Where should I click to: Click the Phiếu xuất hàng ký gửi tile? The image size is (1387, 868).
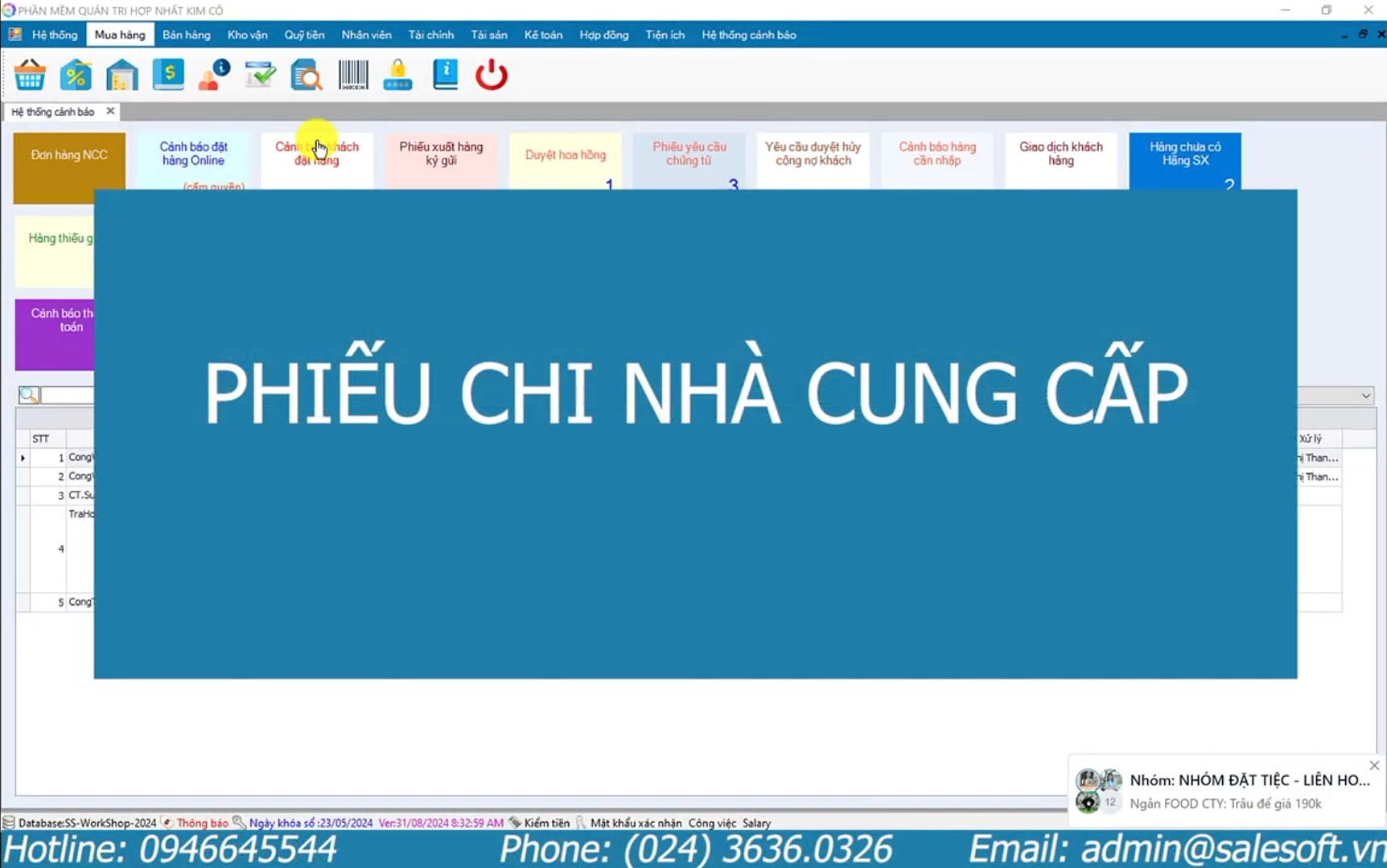pyautogui.click(x=441, y=161)
